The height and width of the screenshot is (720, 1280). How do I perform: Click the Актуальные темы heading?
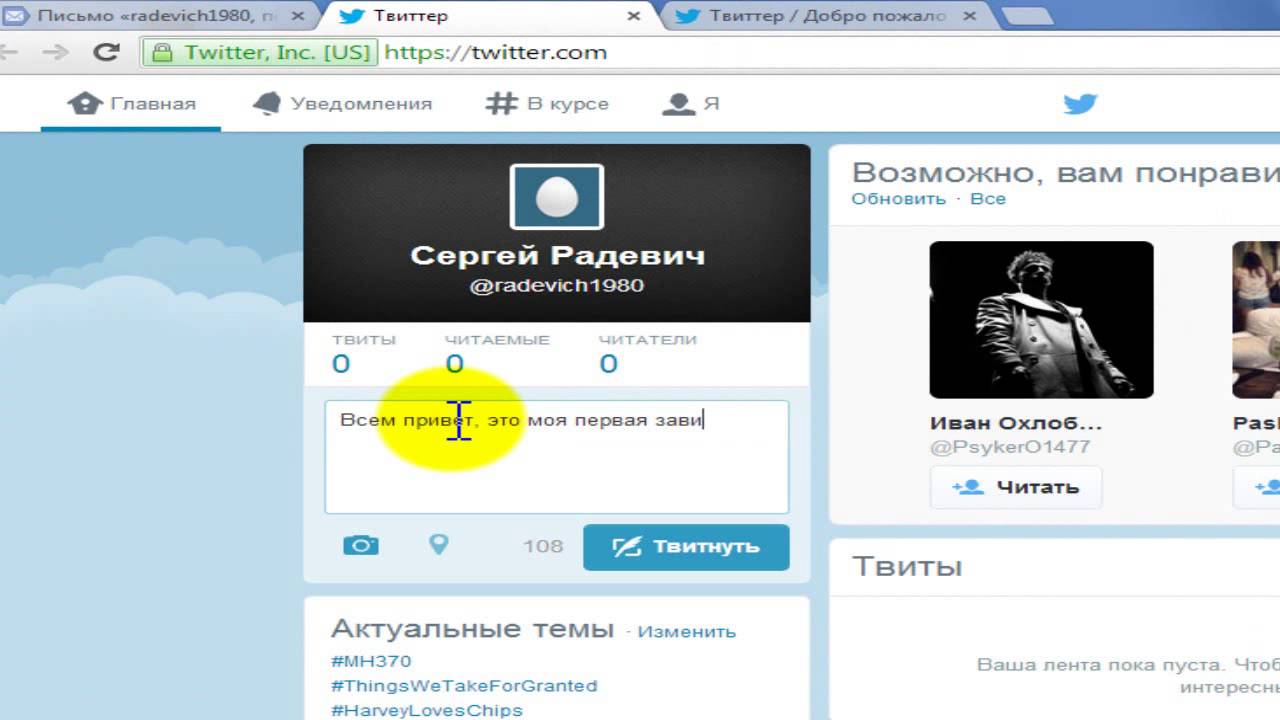coord(472,629)
